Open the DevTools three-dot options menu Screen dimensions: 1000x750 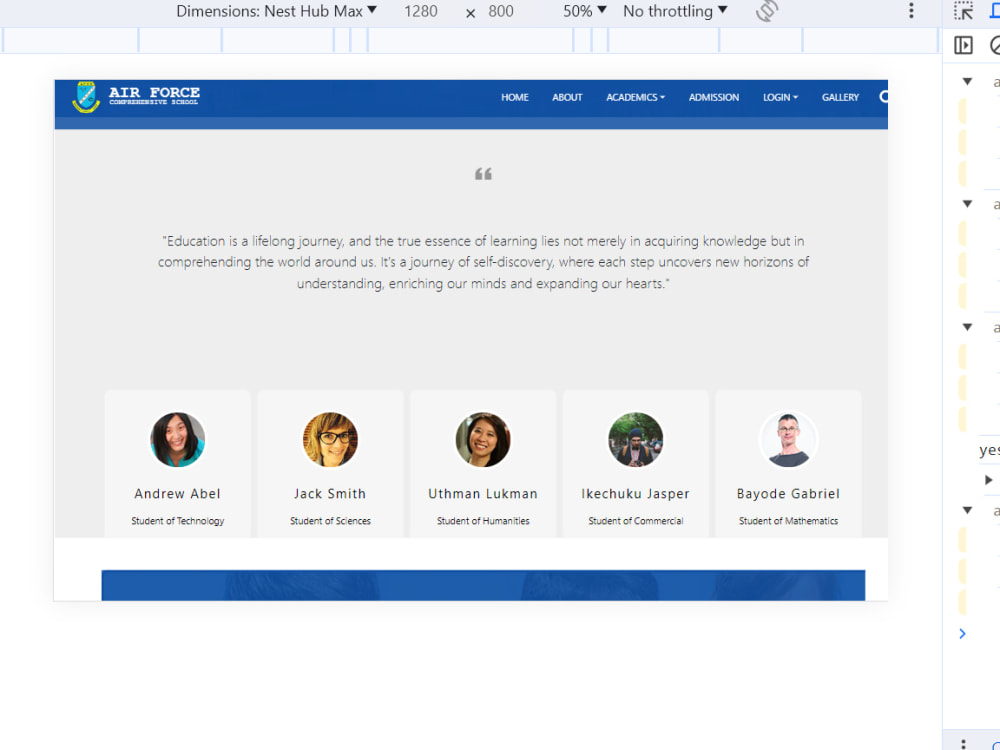pos(911,11)
